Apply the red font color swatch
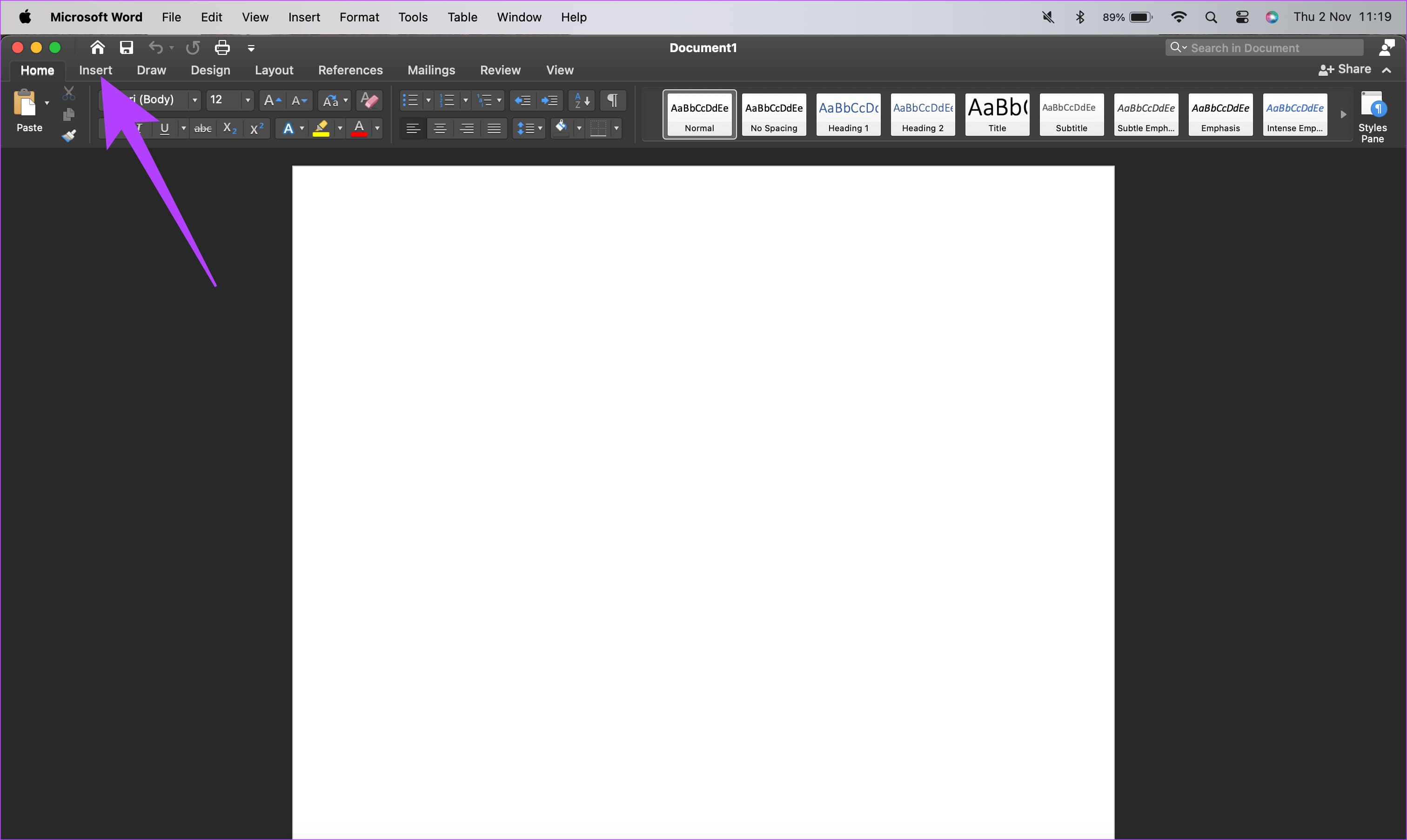This screenshot has width=1407, height=840. tap(359, 128)
